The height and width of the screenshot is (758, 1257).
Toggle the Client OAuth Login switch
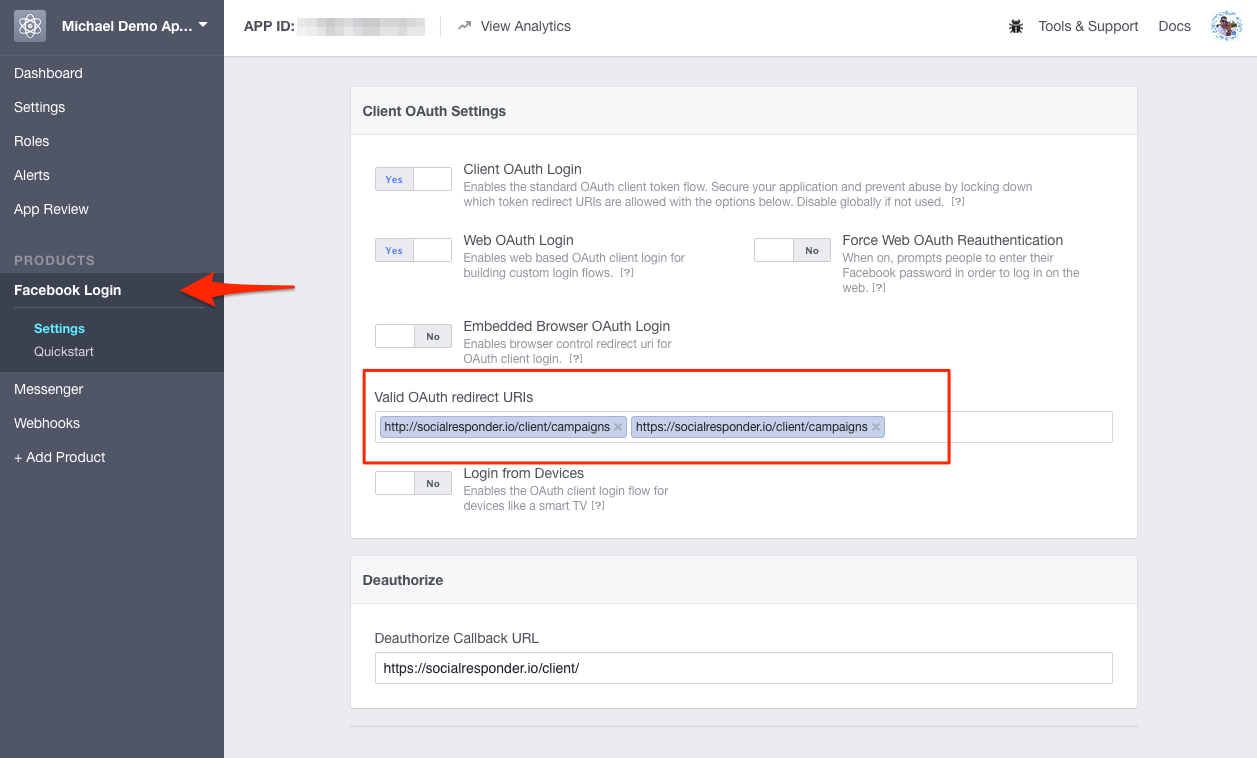[413, 179]
